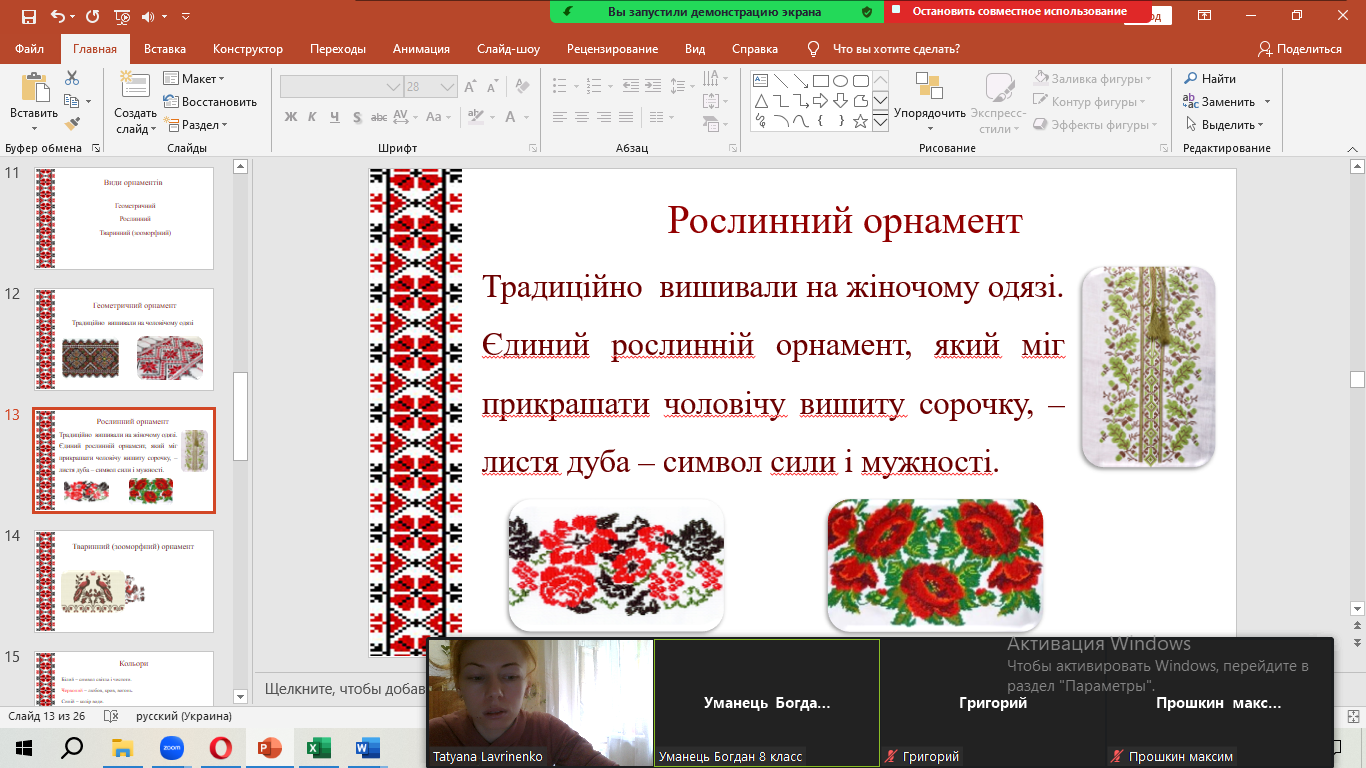
Task: Align text left
Action: [x=560, y=117]
